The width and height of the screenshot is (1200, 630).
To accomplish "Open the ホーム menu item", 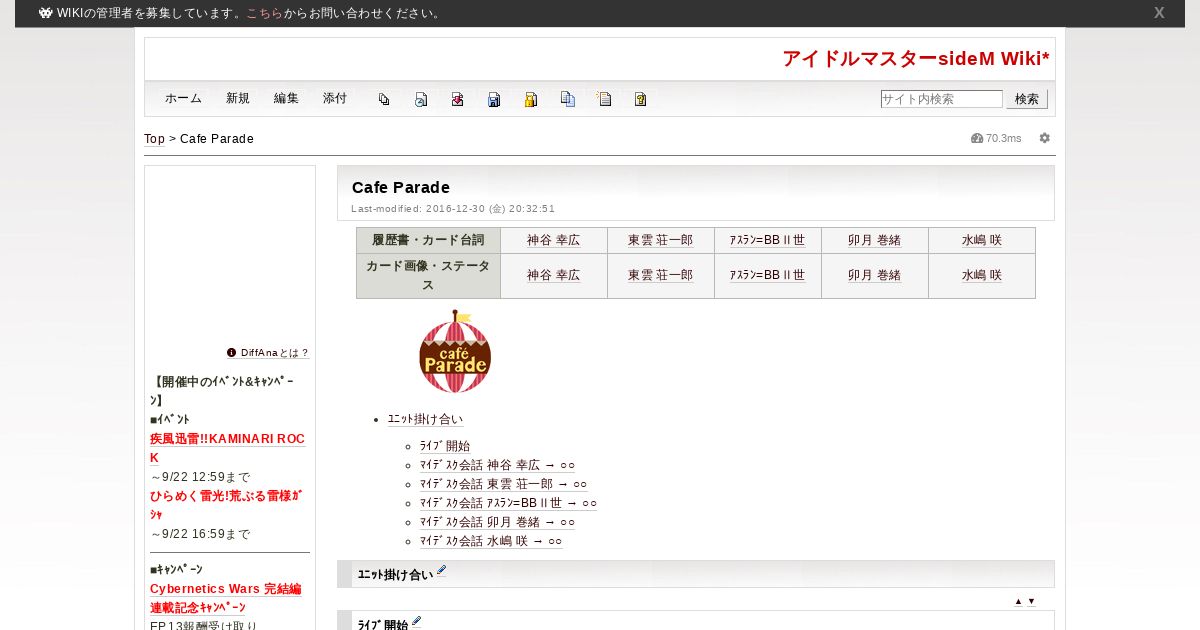I will pos(183,98).
